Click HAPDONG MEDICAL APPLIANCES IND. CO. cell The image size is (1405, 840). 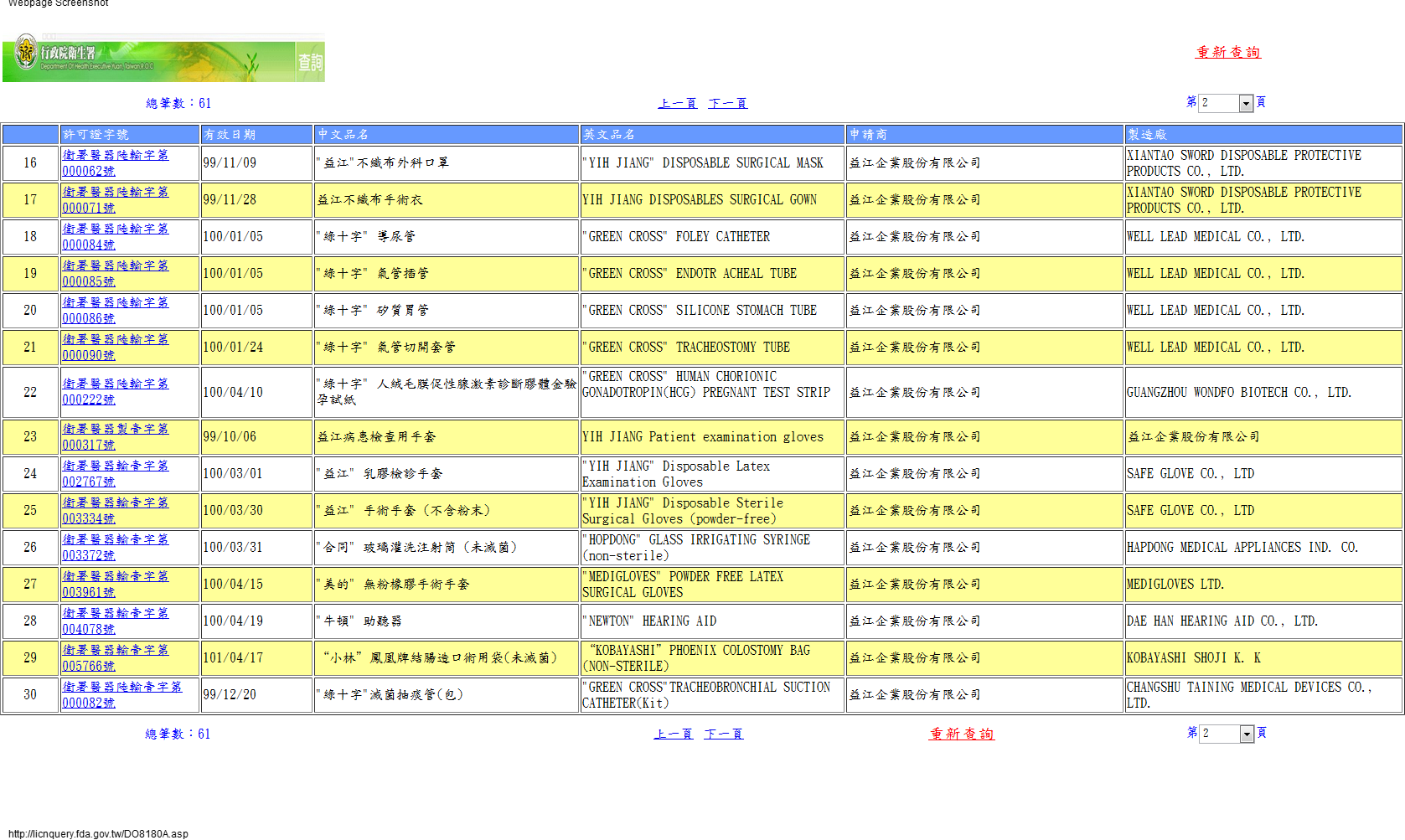pos(1263,548)
